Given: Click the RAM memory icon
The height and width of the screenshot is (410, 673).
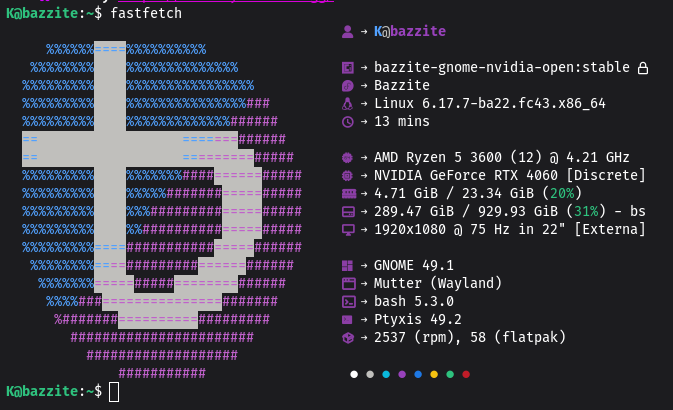Looking at the screenshot, I should point(349,194).
